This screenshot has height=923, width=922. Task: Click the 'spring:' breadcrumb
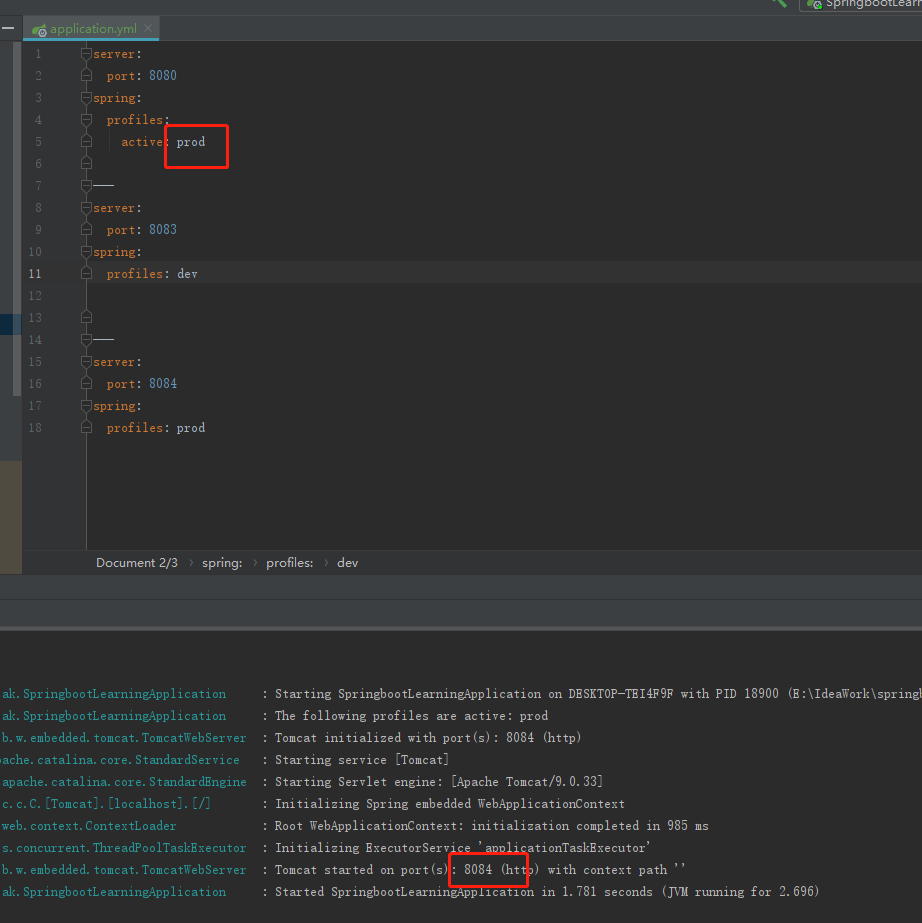click(222, 563)
